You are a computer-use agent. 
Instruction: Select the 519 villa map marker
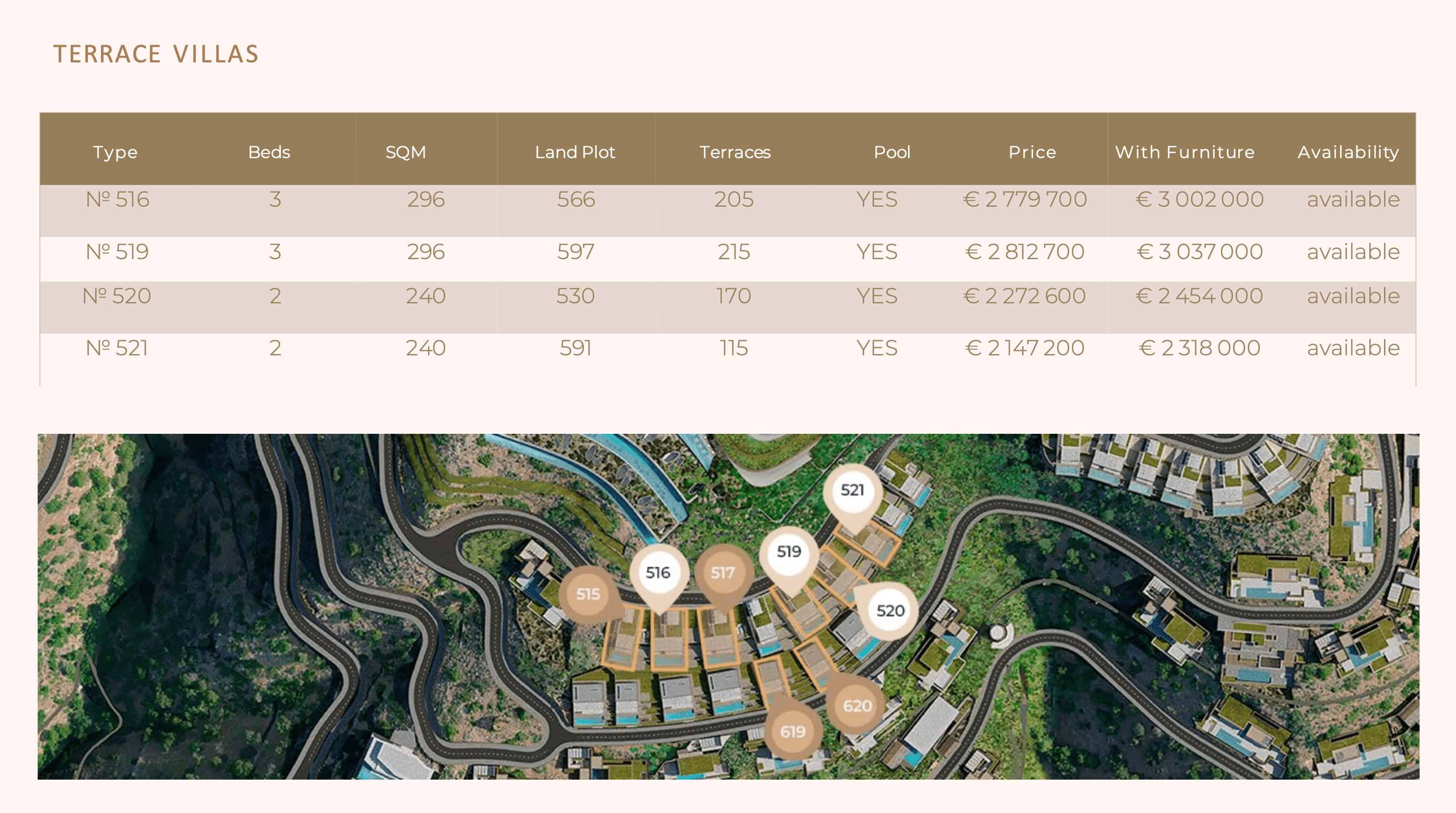tap(789, 552)
